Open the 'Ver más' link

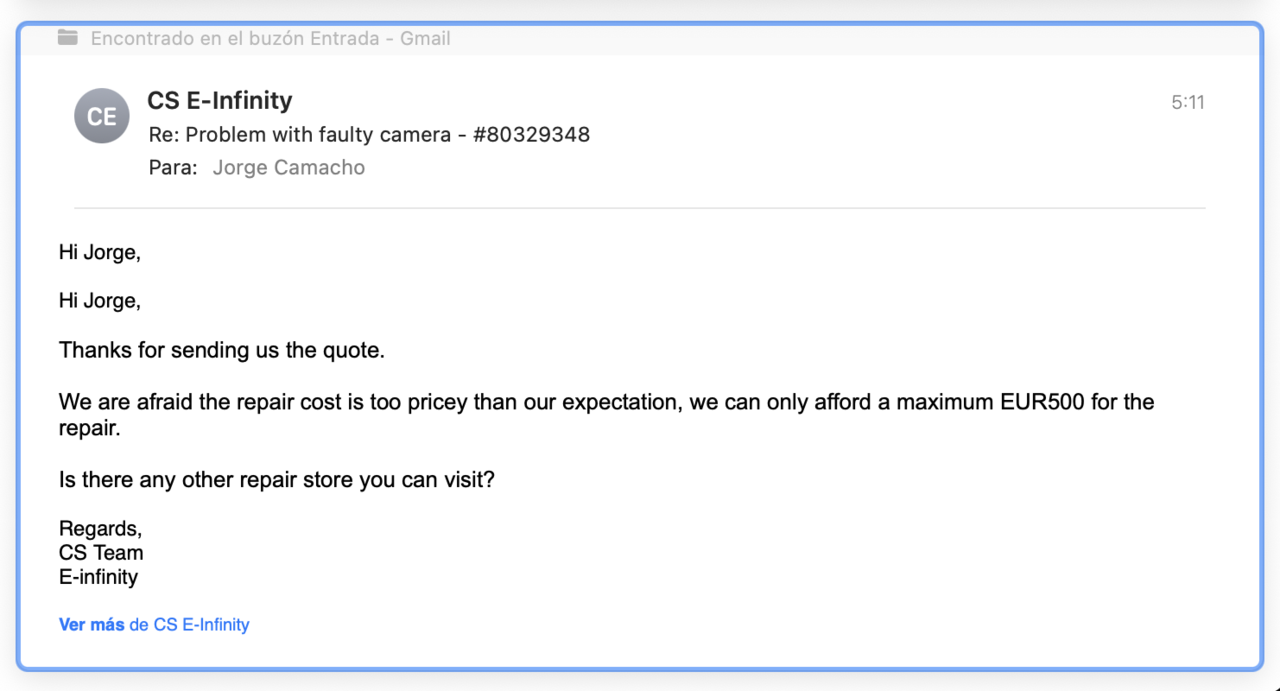pos(91,625)
